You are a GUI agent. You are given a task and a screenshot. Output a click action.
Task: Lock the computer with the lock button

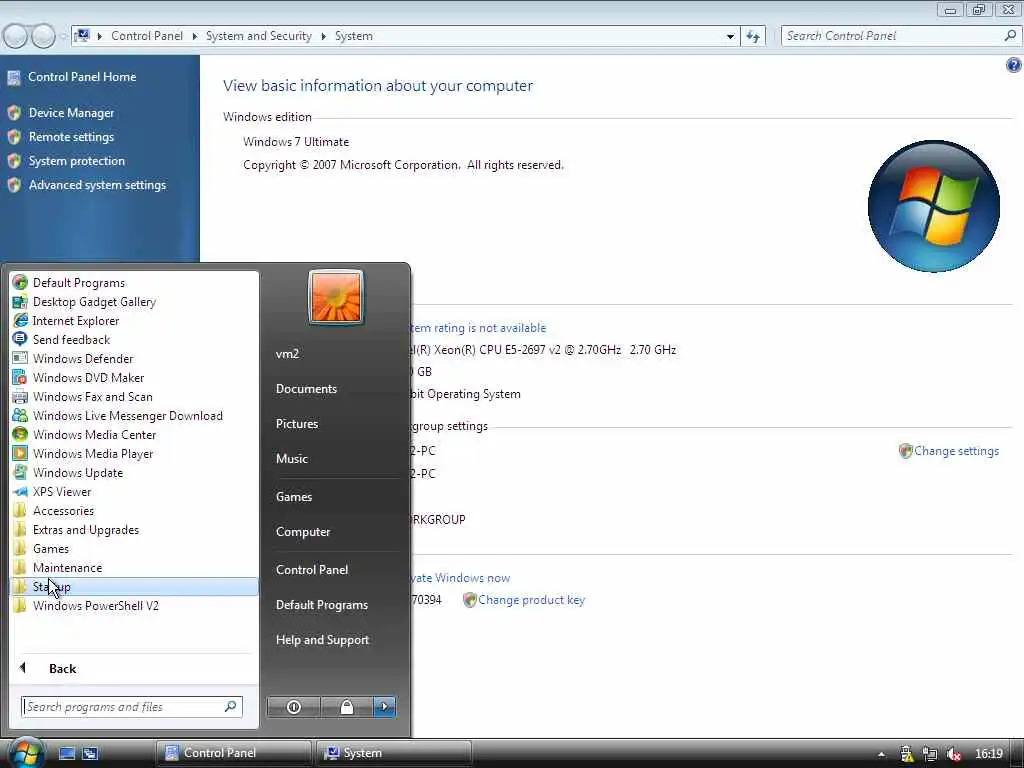coord(347,707)
